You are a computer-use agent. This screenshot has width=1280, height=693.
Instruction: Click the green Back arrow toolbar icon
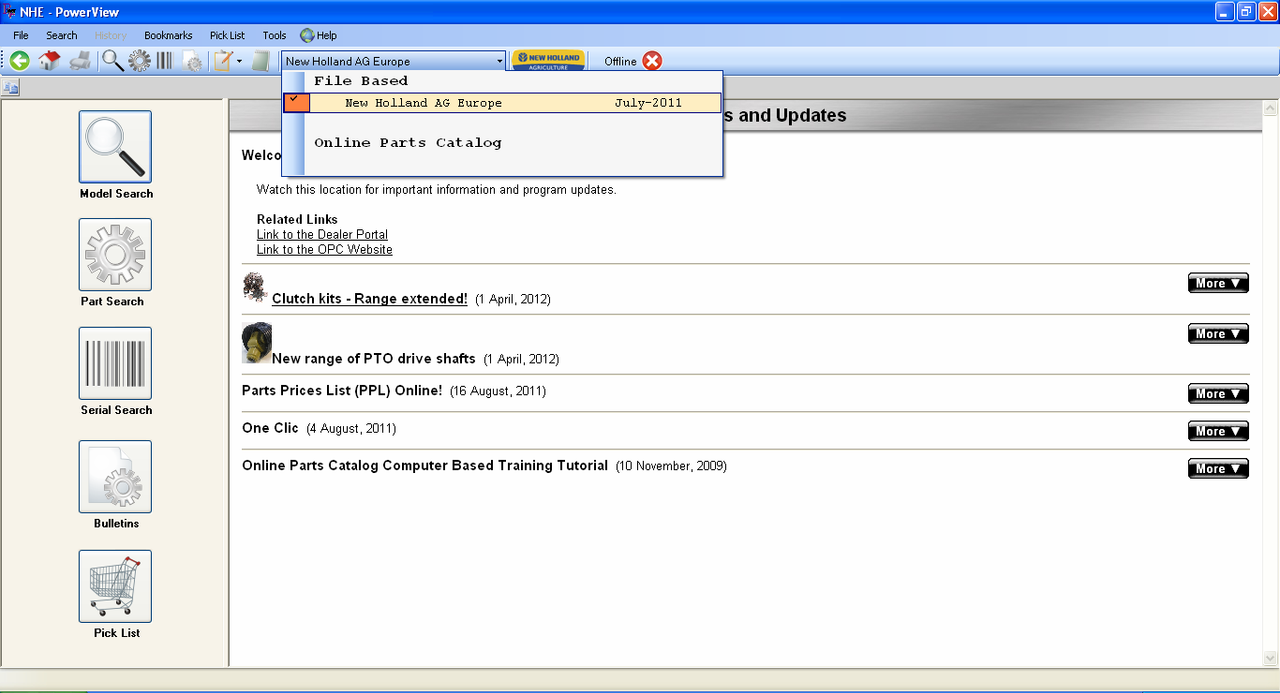(x=19, y=61)
